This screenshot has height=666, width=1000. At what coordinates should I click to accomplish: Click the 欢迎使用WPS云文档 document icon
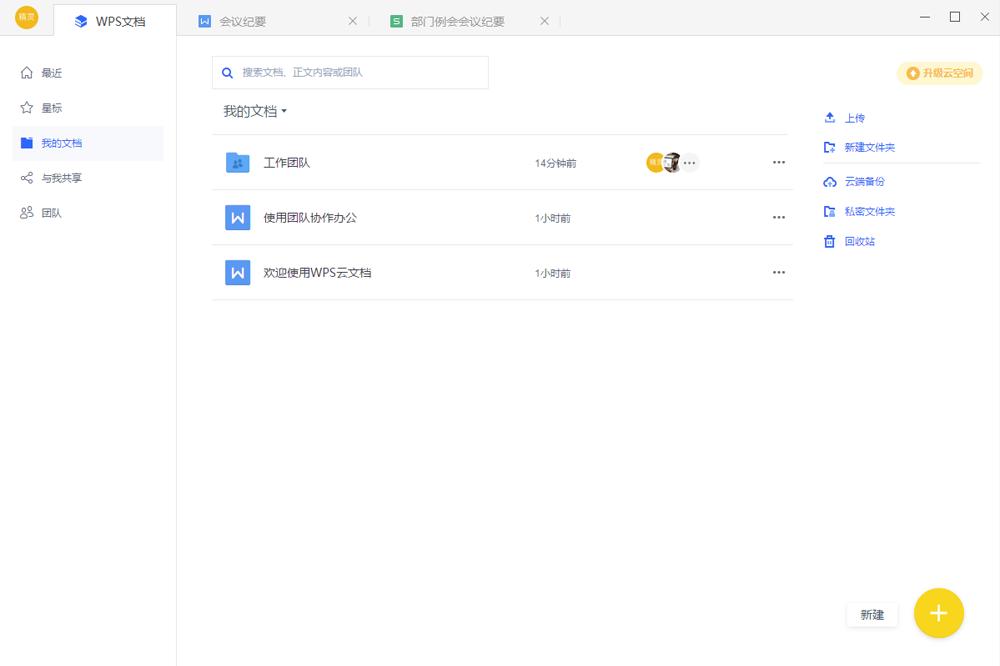pyautogui.click(x=238, y=272)
